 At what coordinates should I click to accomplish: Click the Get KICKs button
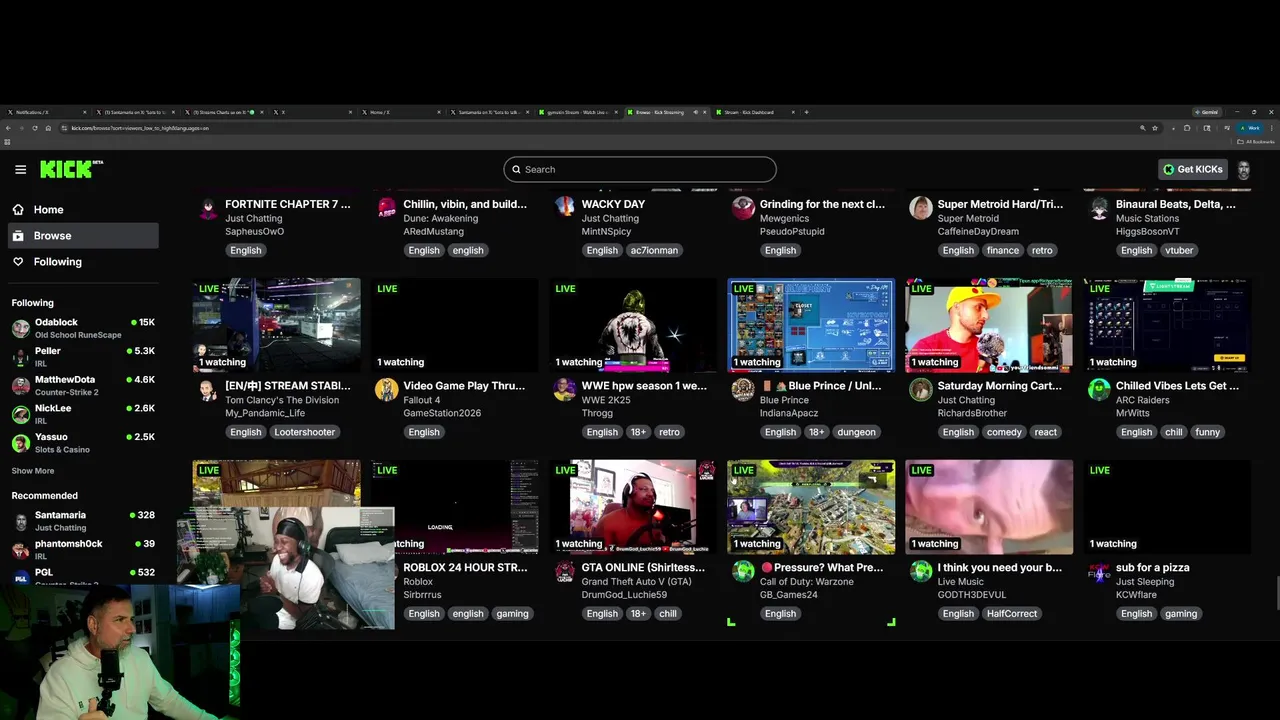(x=1193, y=169)
